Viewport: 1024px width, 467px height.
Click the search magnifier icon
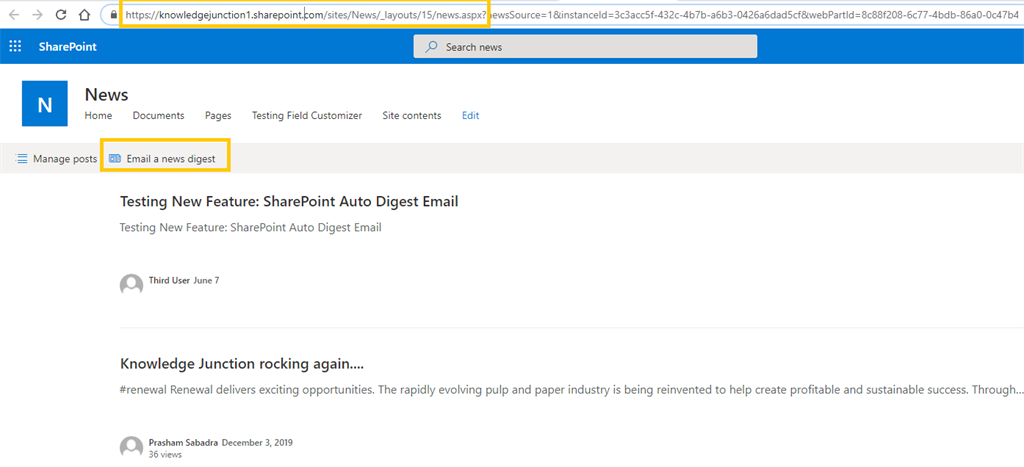(x=432, y=47)
